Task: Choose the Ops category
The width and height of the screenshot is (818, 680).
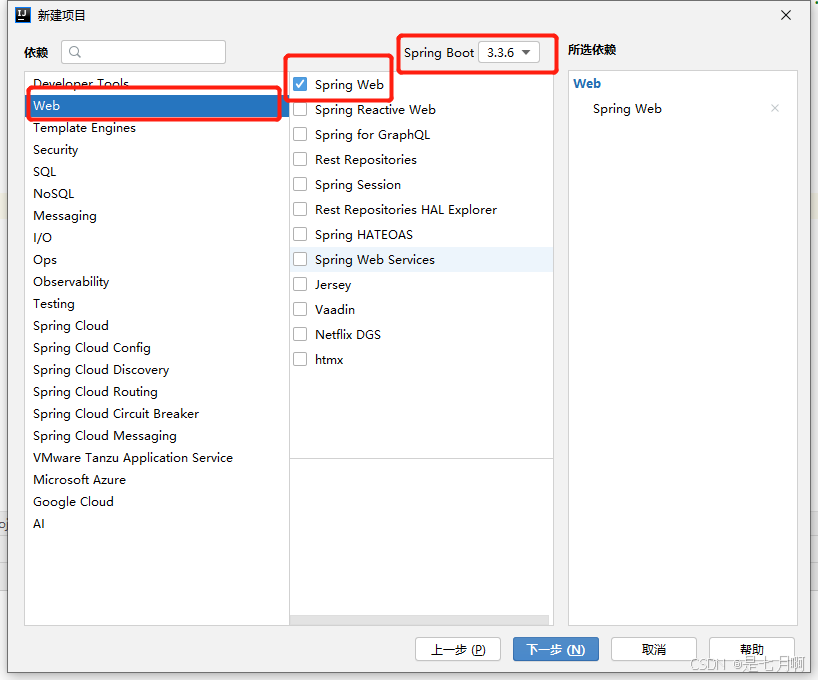Action: click(x=157, y=259)
